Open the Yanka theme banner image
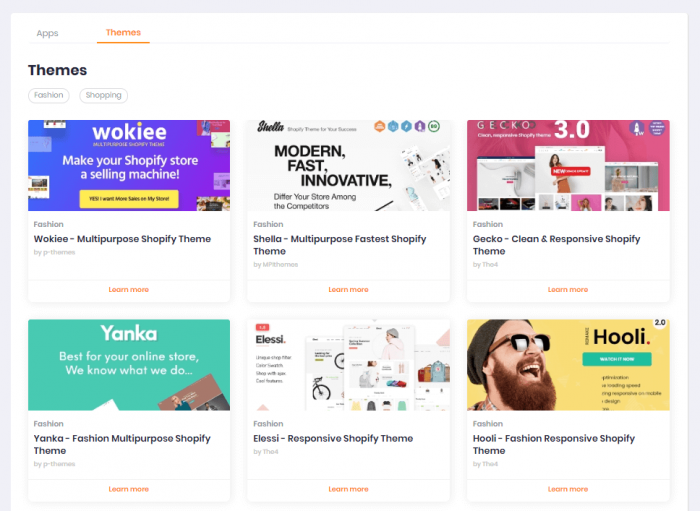Viewport: 700px width, 511px height. [129, 365]
